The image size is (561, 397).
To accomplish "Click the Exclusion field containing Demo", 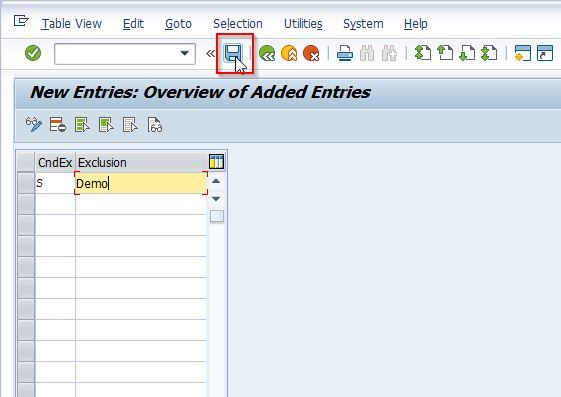I will pos(141,183).
